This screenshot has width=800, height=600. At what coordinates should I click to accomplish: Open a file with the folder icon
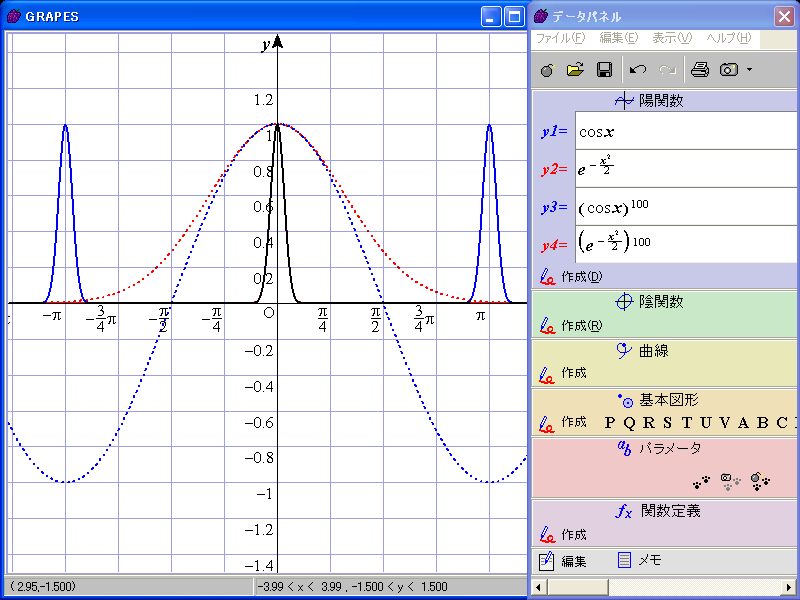click(x=575, y=70)
